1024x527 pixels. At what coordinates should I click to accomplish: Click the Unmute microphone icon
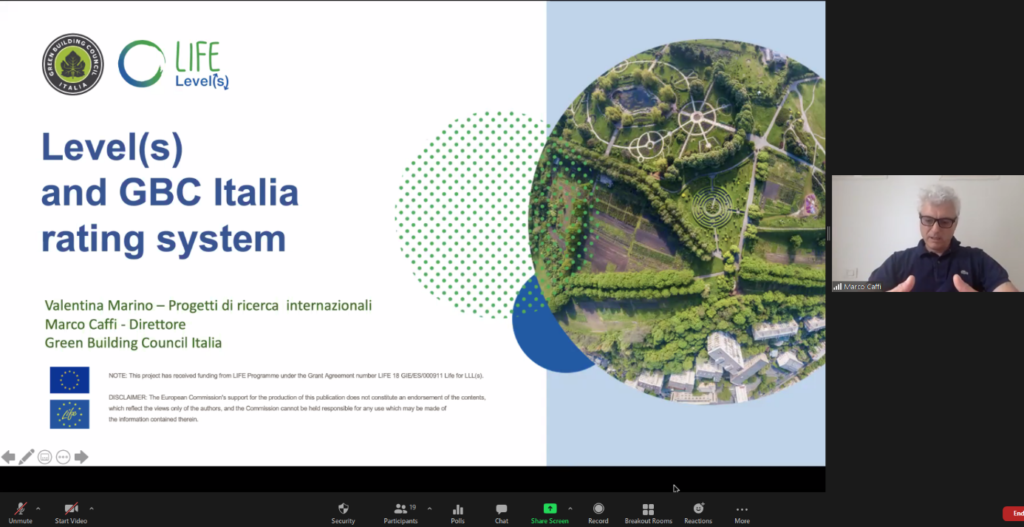click(20, 509)
